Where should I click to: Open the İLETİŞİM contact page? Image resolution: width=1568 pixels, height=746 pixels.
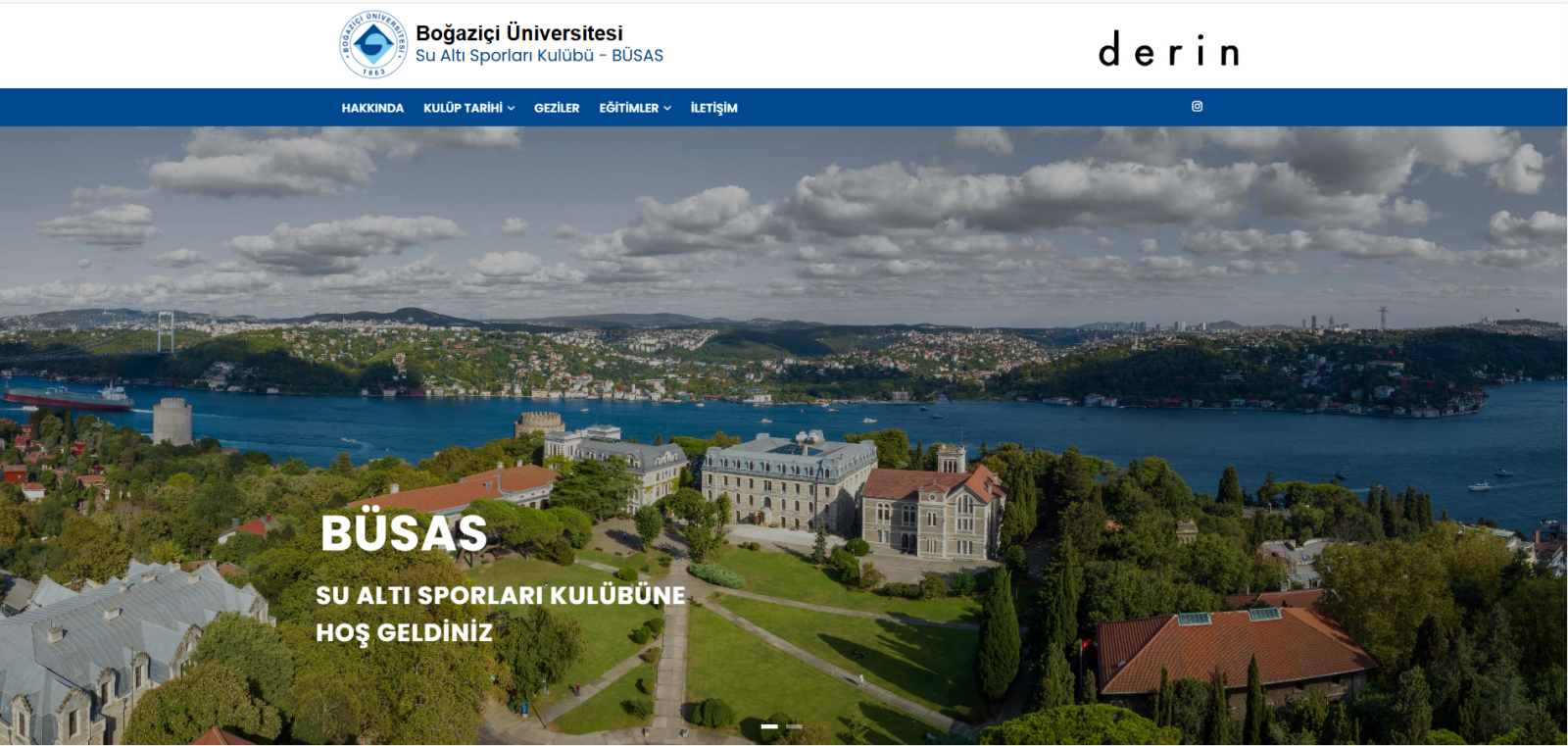point(713,108)
